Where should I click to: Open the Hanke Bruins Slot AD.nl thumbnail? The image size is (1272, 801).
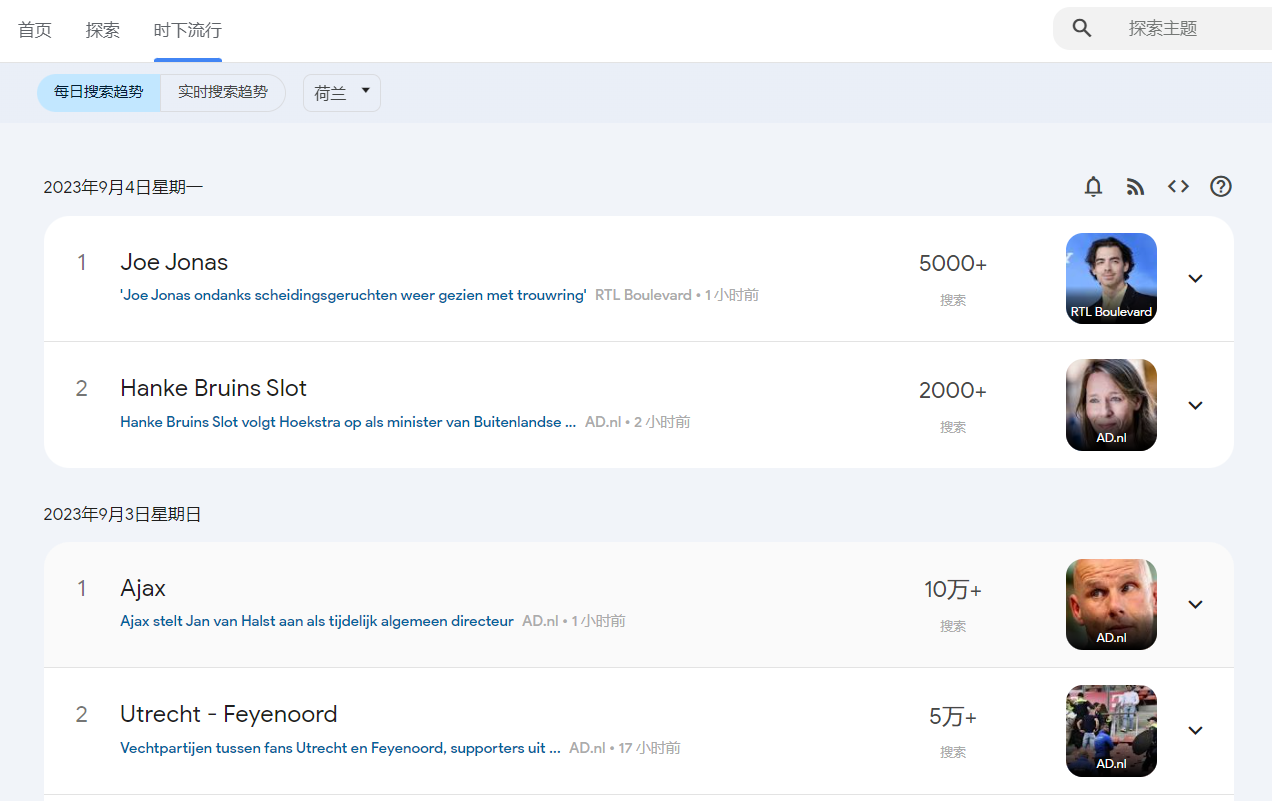1111,405
